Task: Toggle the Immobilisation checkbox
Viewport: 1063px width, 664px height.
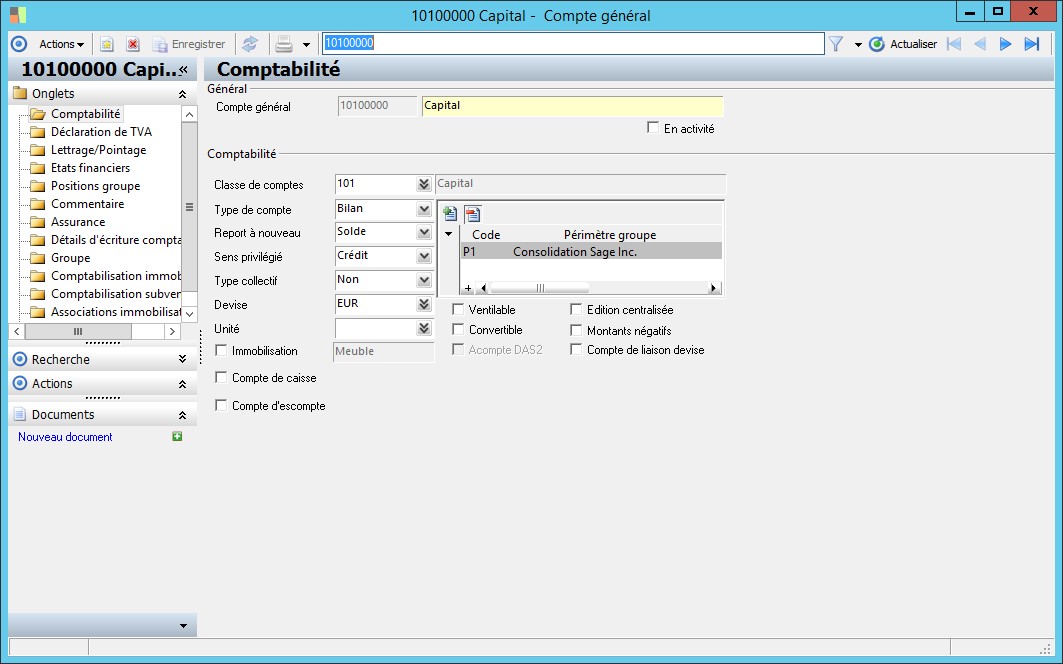Action: point(221,351)
